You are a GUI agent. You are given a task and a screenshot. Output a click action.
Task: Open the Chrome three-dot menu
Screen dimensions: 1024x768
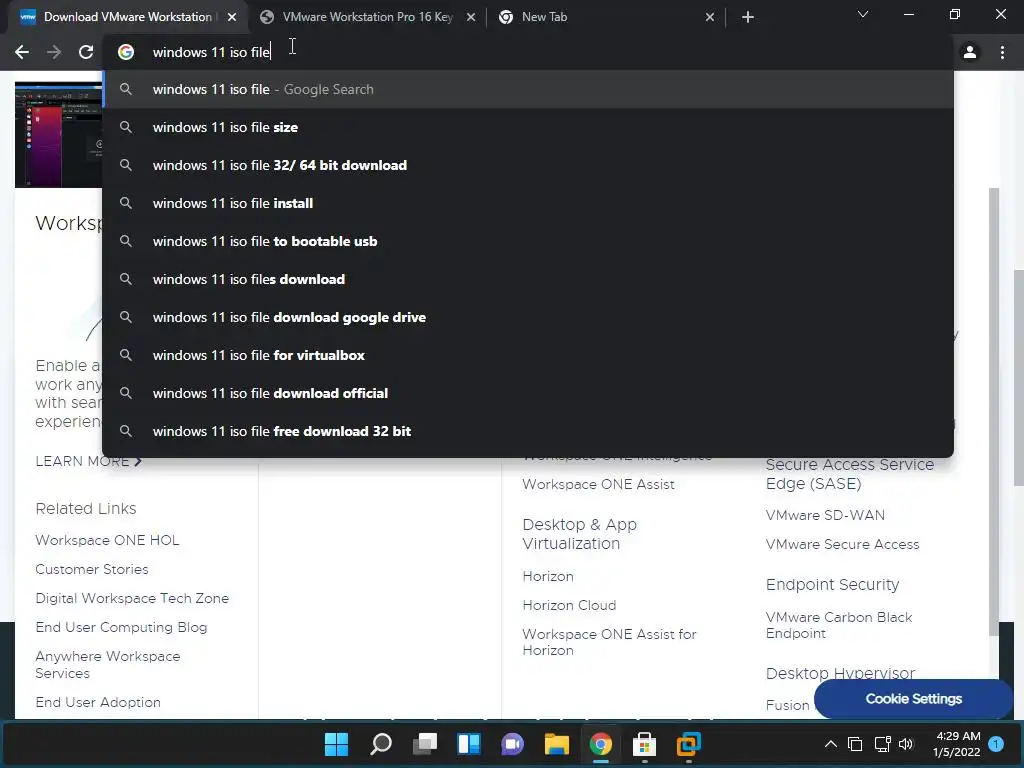[1002, 52]
